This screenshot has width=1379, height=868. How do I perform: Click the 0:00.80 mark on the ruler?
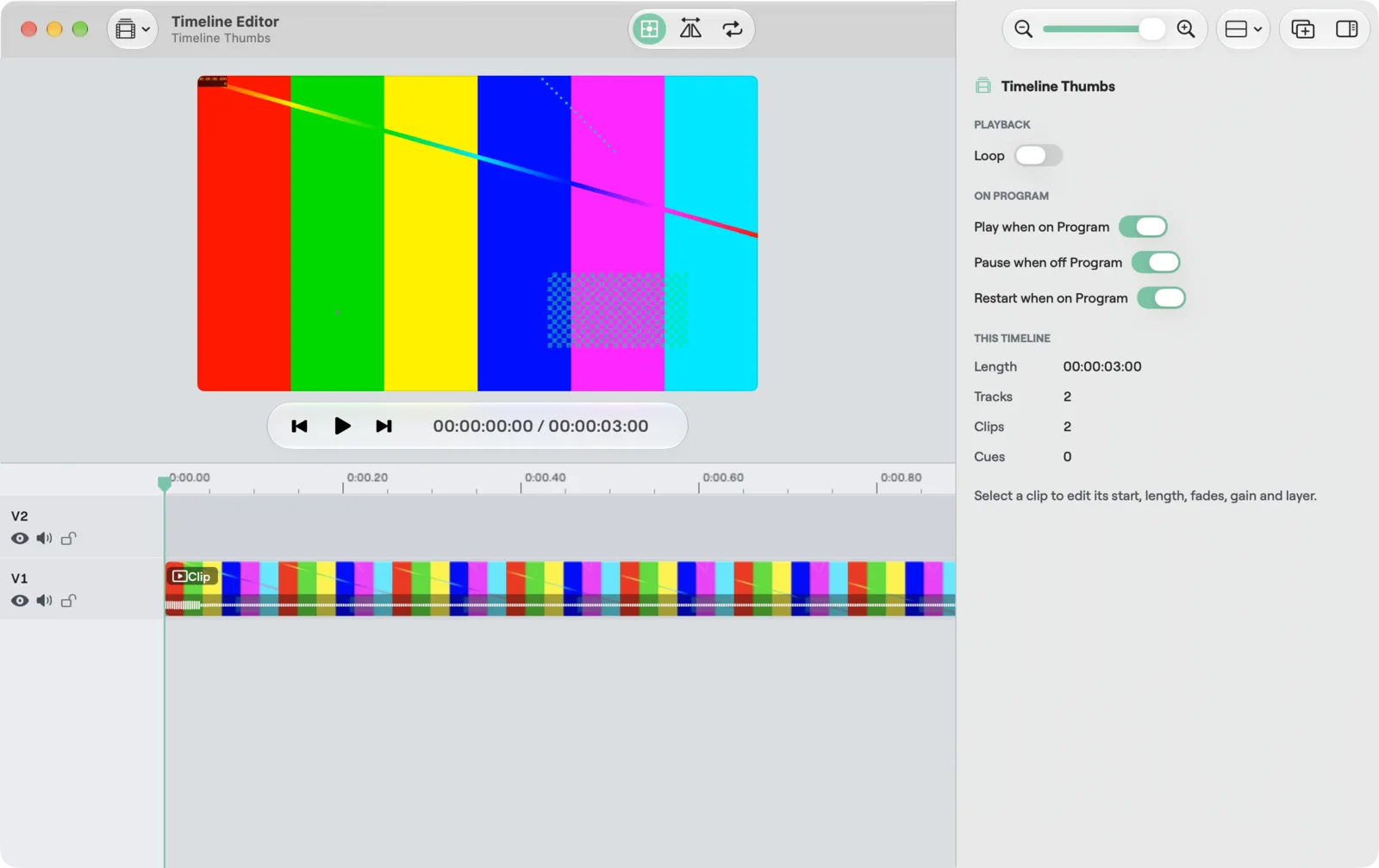click(x=901, y=478)
